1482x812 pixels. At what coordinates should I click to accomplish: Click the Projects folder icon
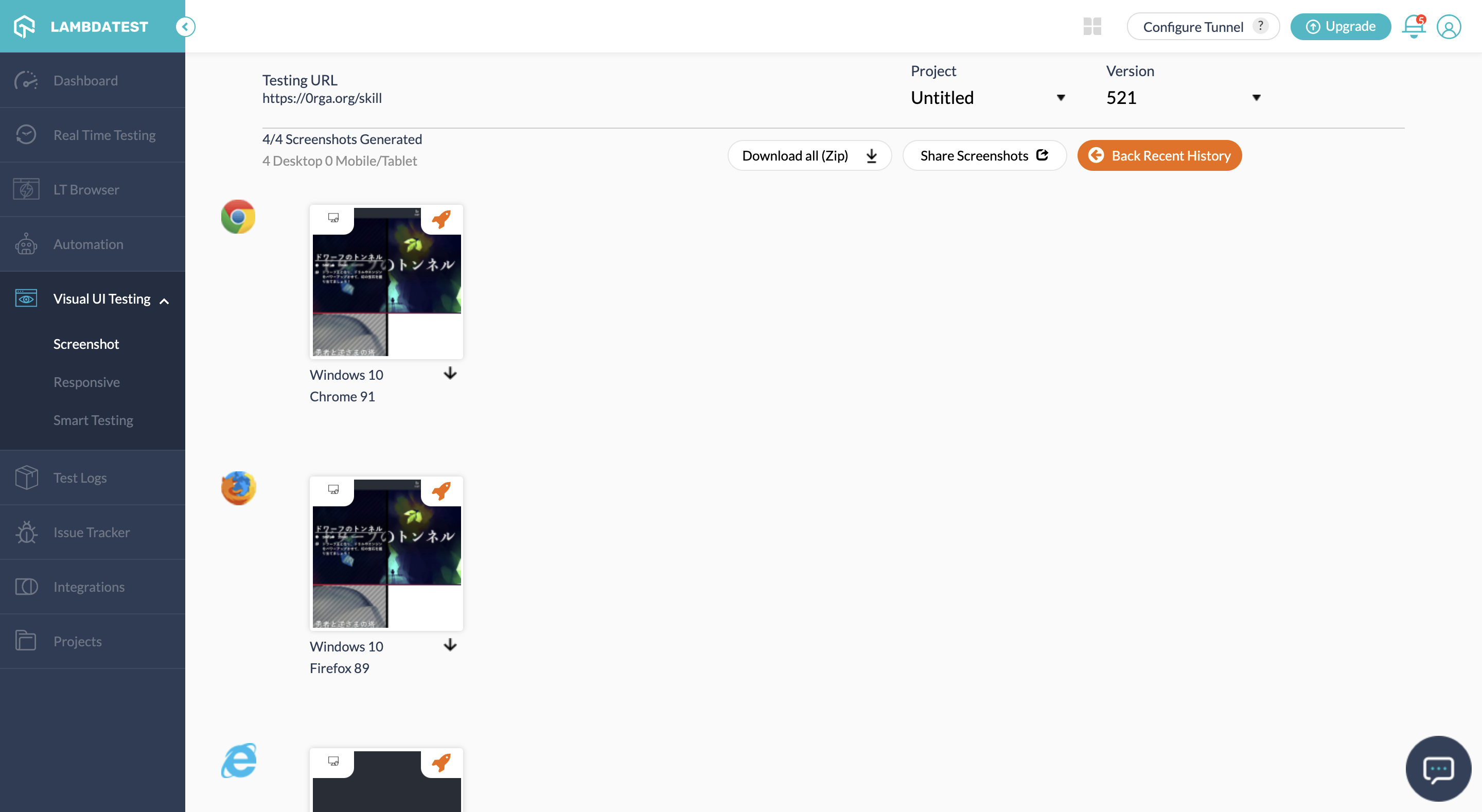(x=26, y=641)
